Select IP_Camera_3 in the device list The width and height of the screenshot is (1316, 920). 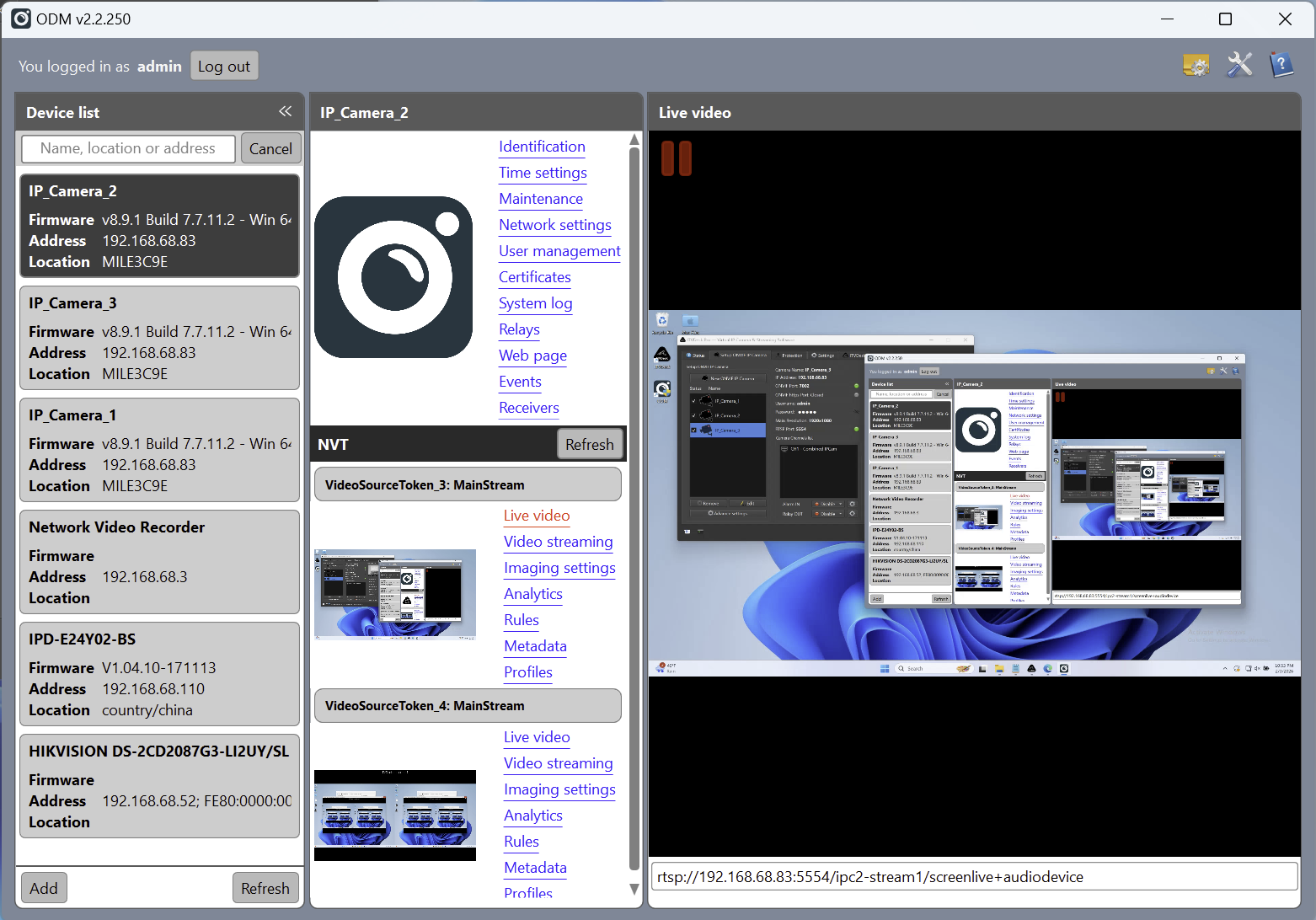click(x=159, y=338)
